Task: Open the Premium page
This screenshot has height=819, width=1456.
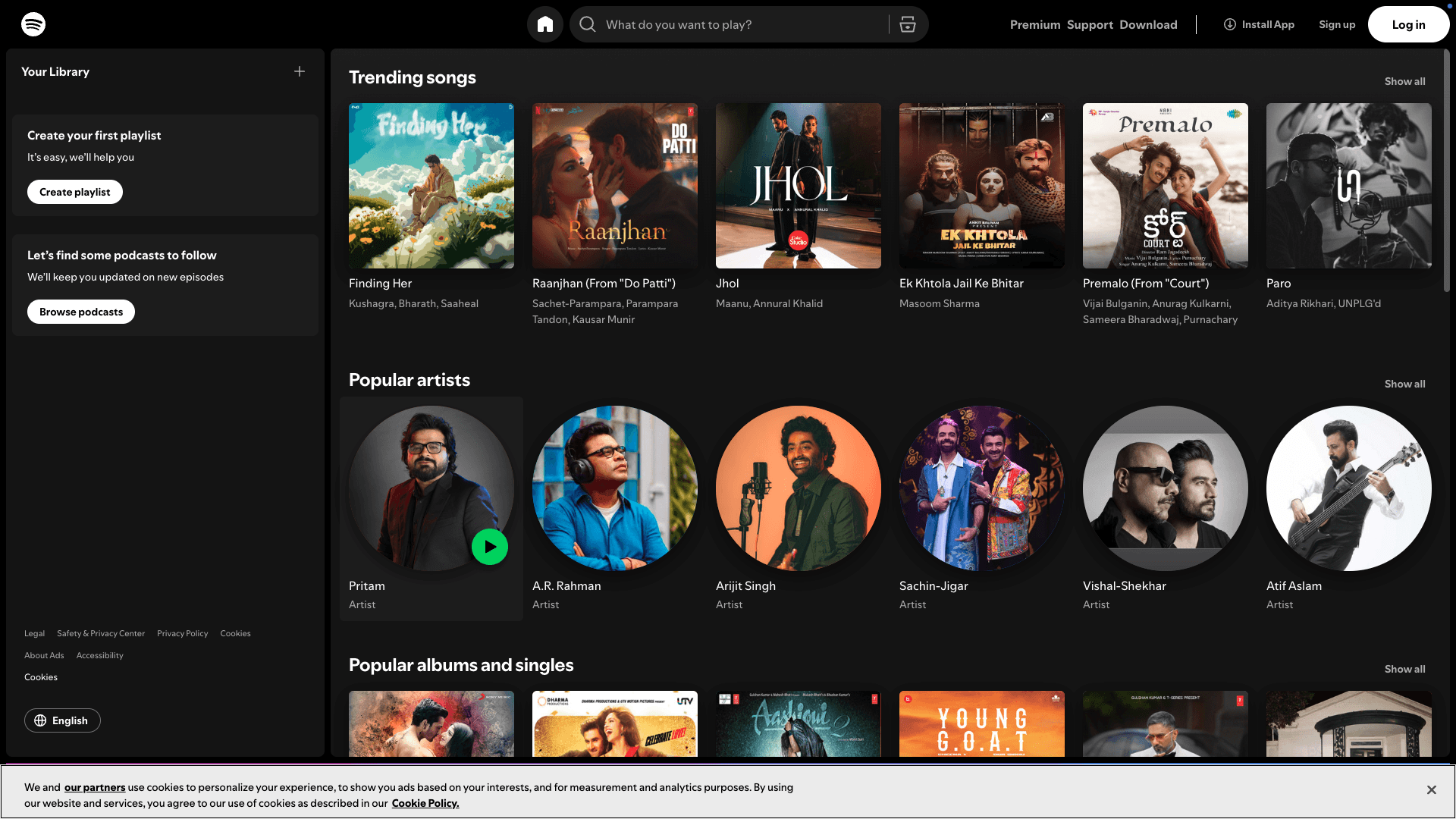Action: [1035, 24]
